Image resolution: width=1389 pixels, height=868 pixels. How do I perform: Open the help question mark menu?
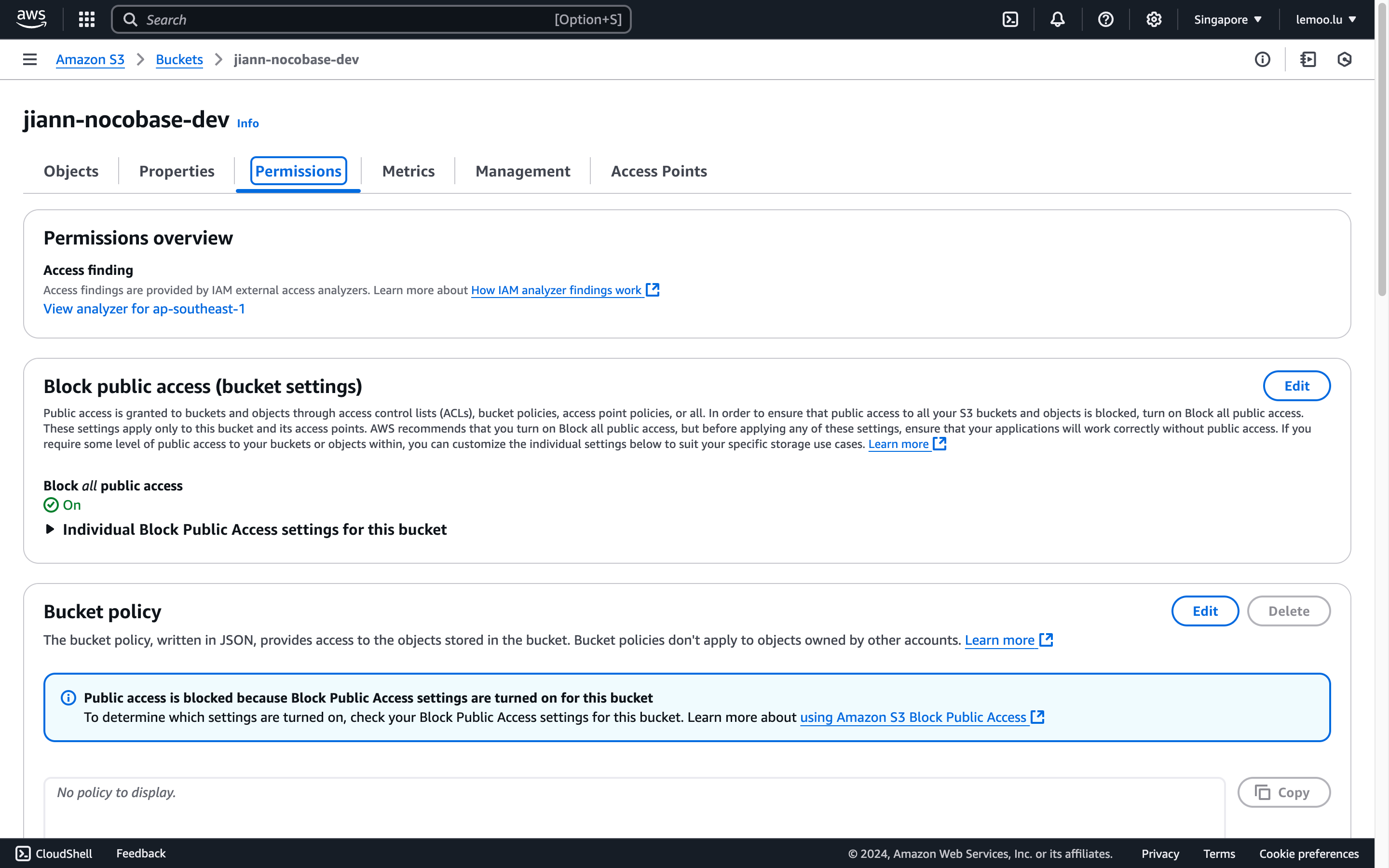(1105, 19)
